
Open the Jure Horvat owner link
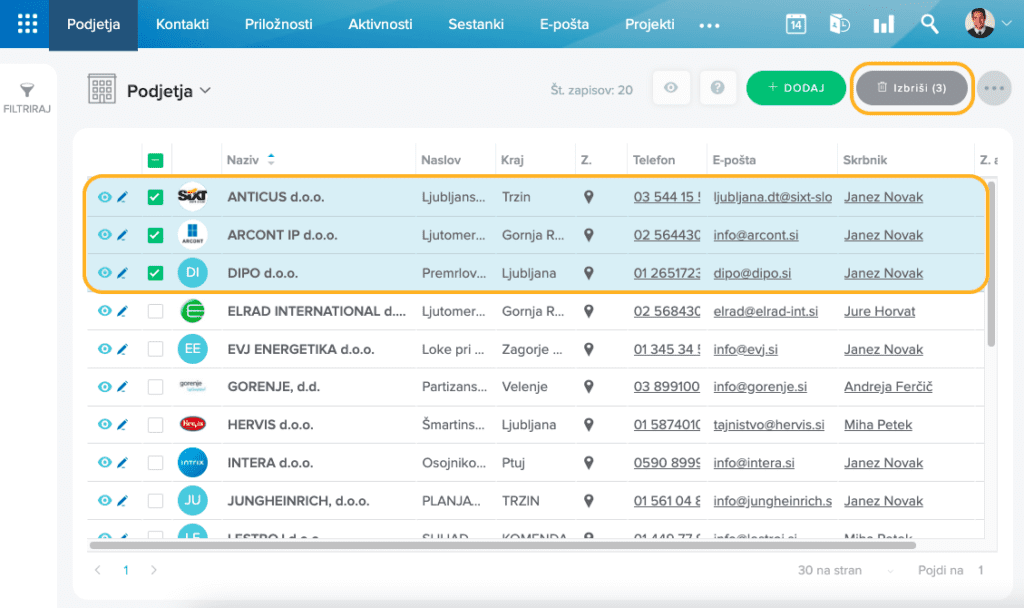coord(879,312)
